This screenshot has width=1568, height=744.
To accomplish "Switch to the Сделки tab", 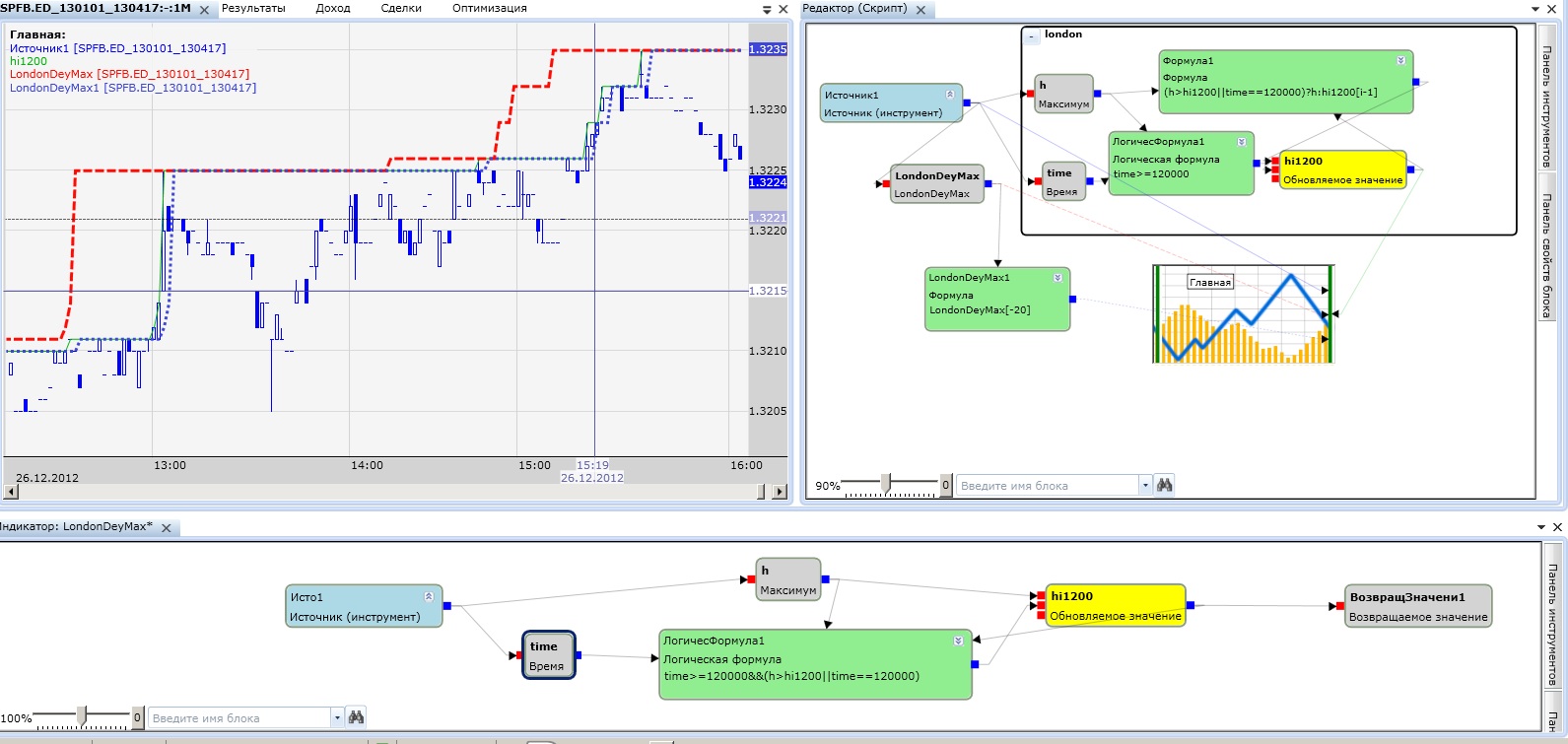I will 401,8.
